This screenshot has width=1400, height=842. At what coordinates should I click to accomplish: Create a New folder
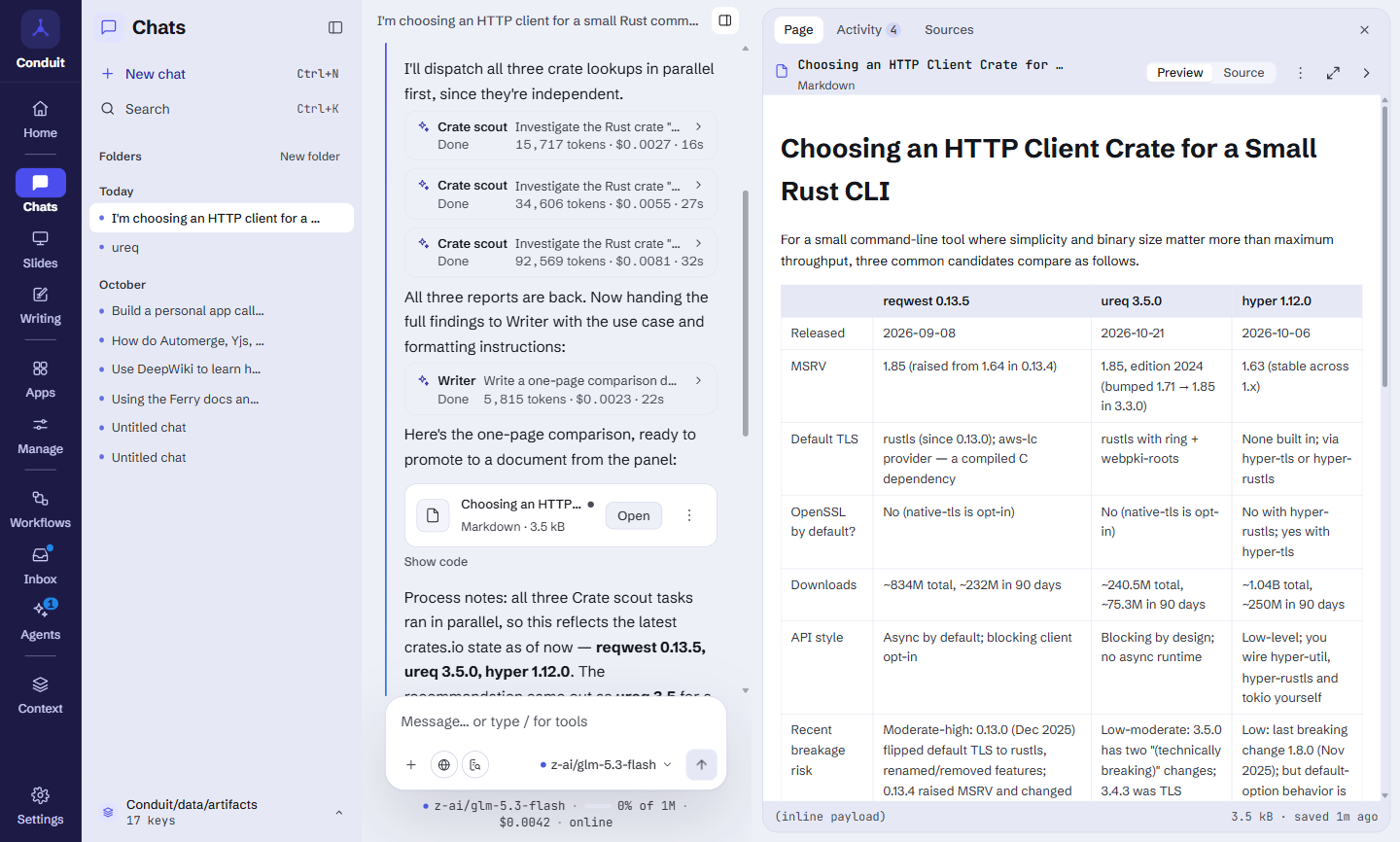point(310,157)
